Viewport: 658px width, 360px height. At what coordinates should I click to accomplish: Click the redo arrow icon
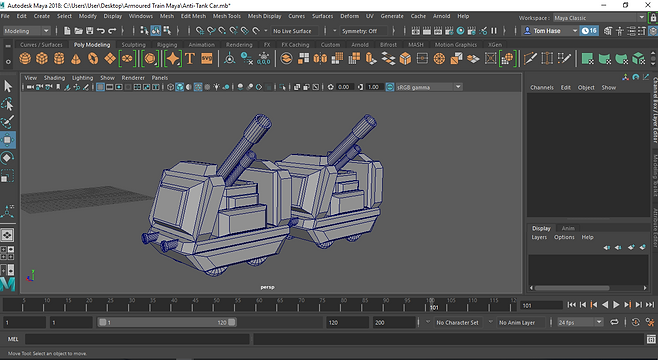click(x=112, y=31)
